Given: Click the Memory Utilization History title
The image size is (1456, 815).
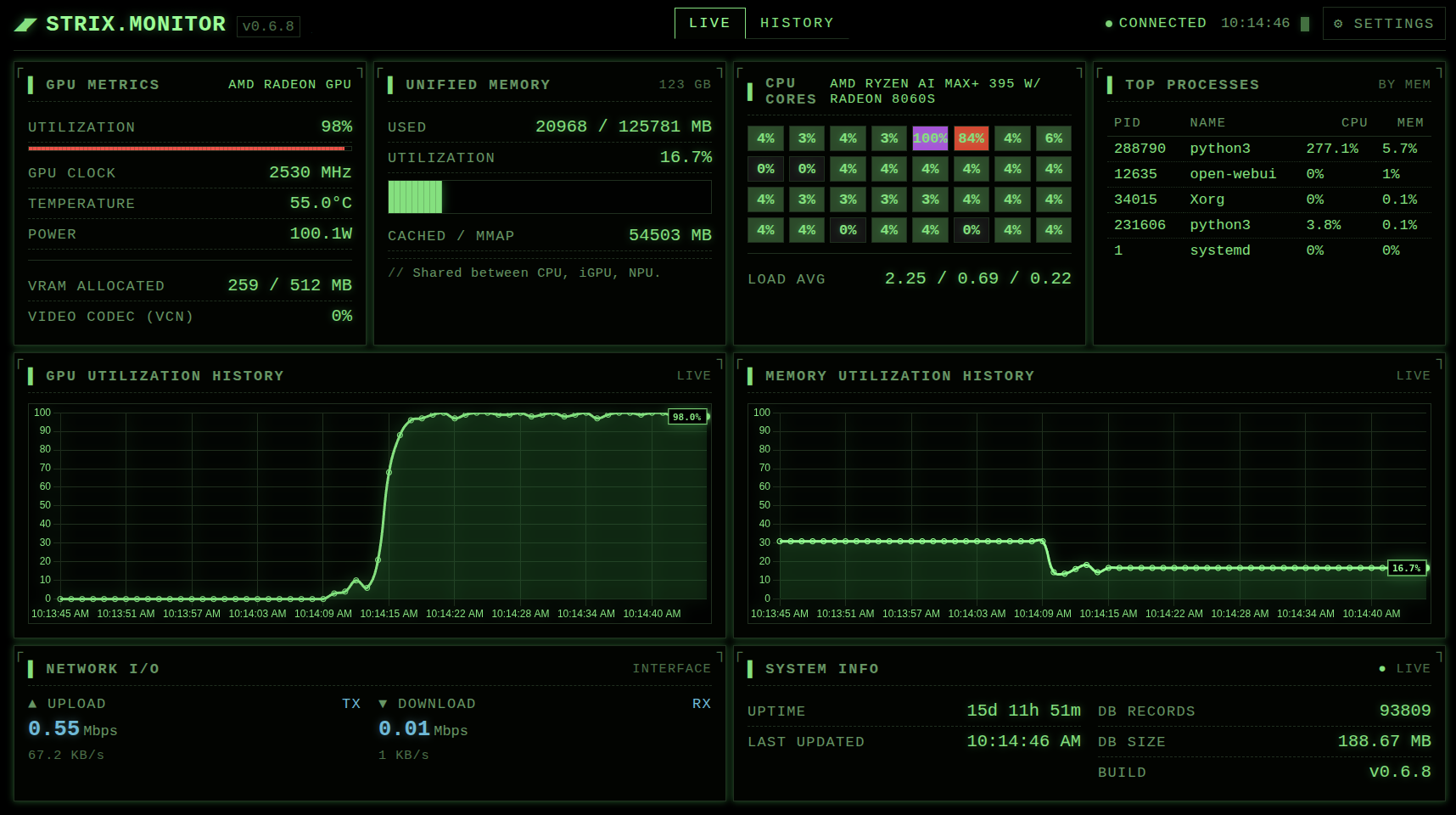Looking at the screenshot, I should tap(900, 375).
